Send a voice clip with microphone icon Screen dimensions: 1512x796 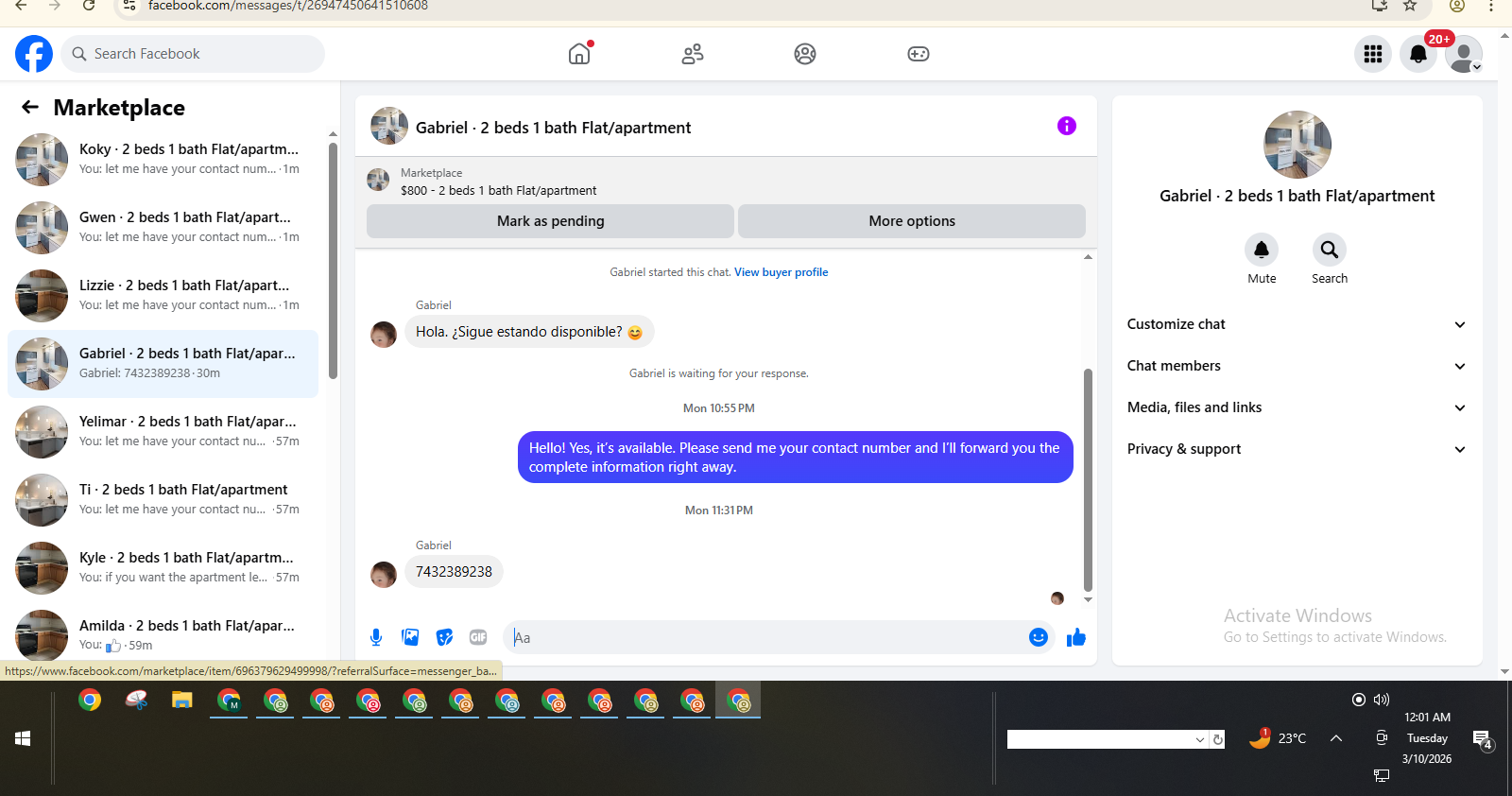tap(376, 637)
